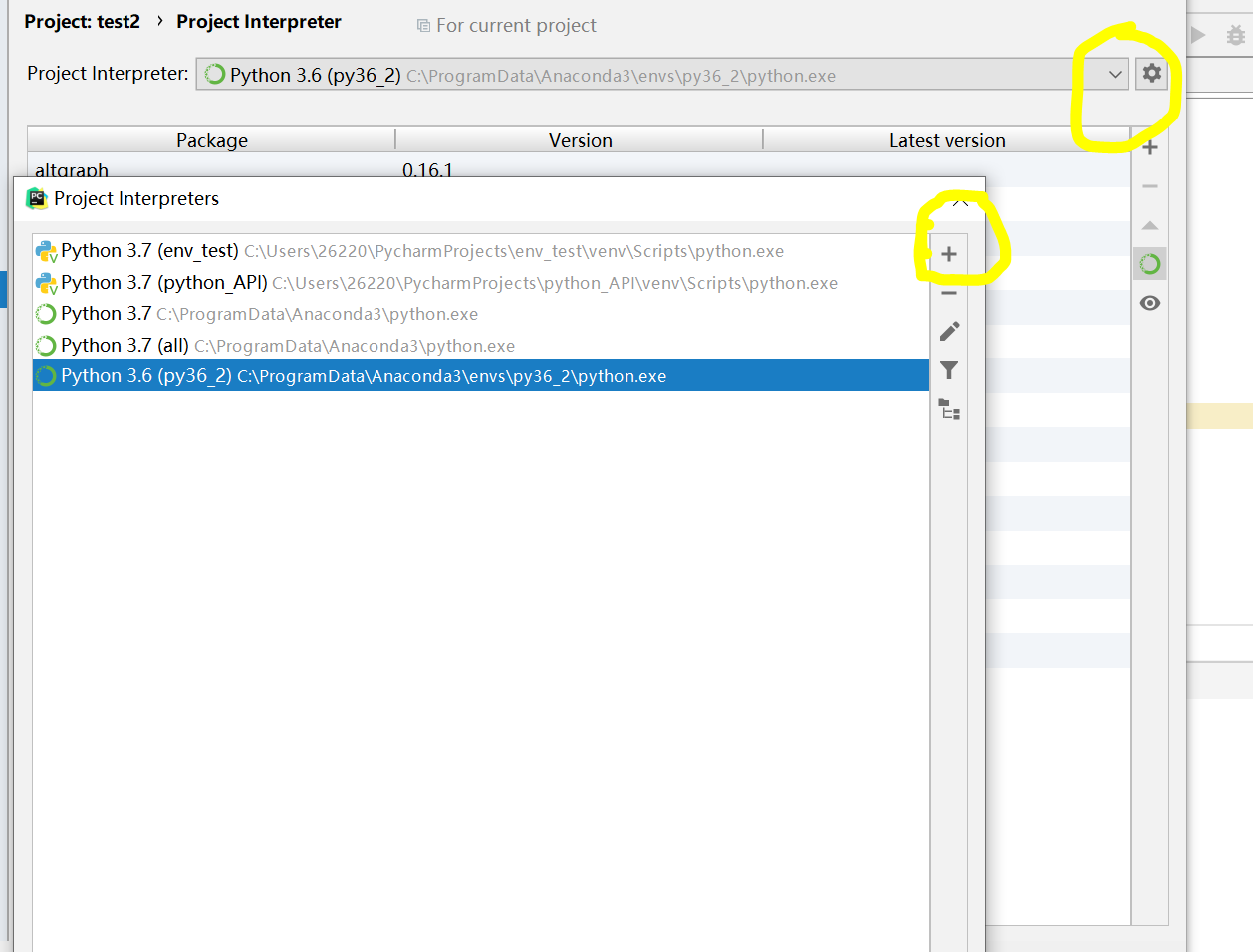Click the Latest version column header

point(947,140)
